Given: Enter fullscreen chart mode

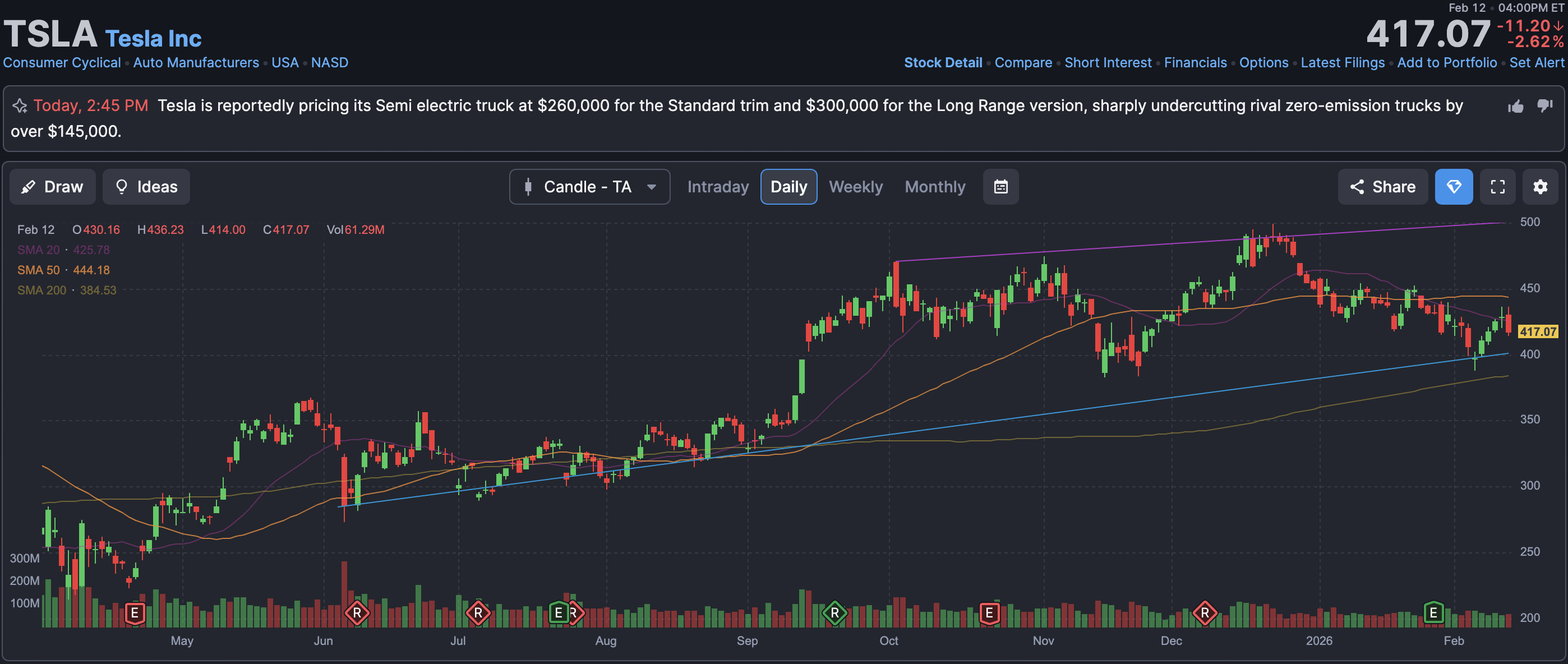Looking at the screenshot, I should click(1497, 187).
